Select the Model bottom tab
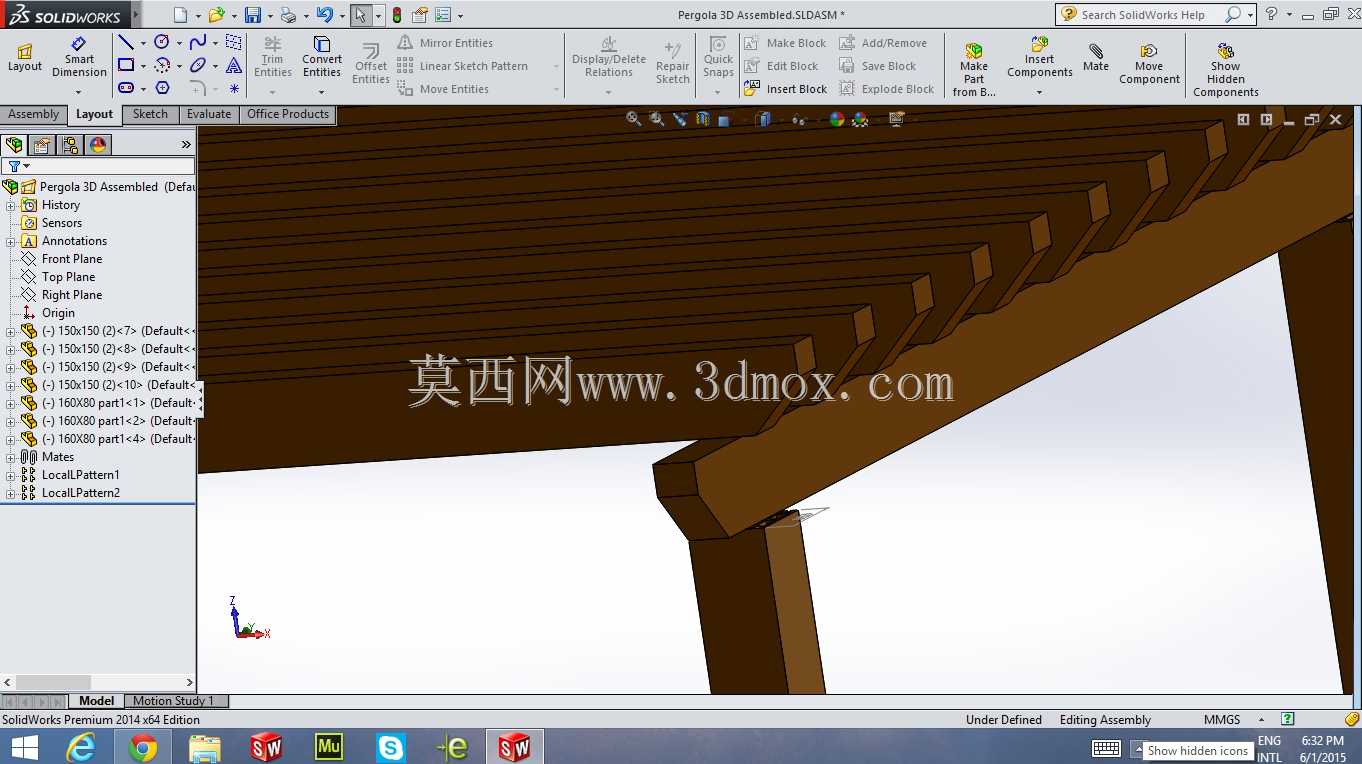1362x764 pixels. click(96, 701)
